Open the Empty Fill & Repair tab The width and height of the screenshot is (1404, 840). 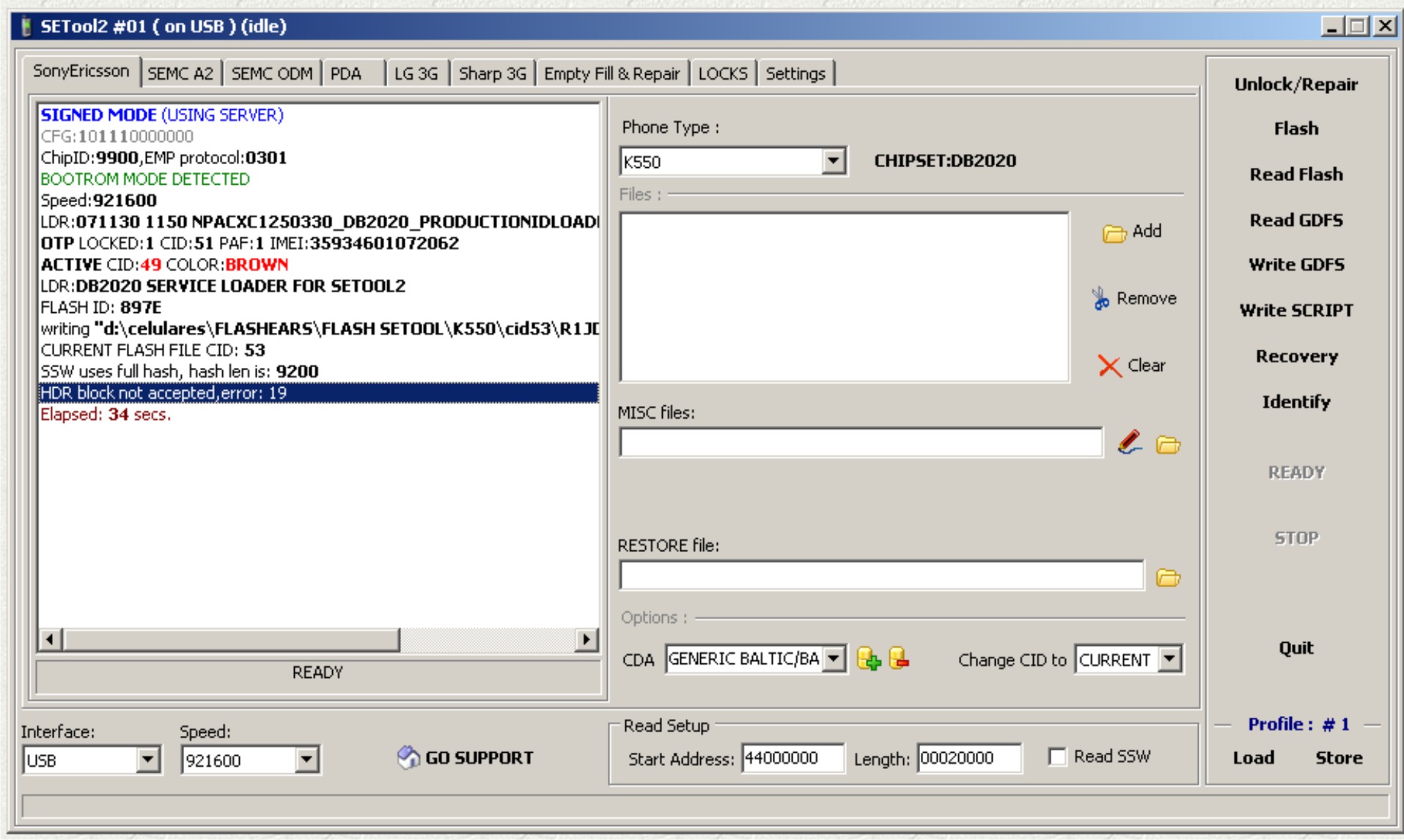tap(611, 73)
